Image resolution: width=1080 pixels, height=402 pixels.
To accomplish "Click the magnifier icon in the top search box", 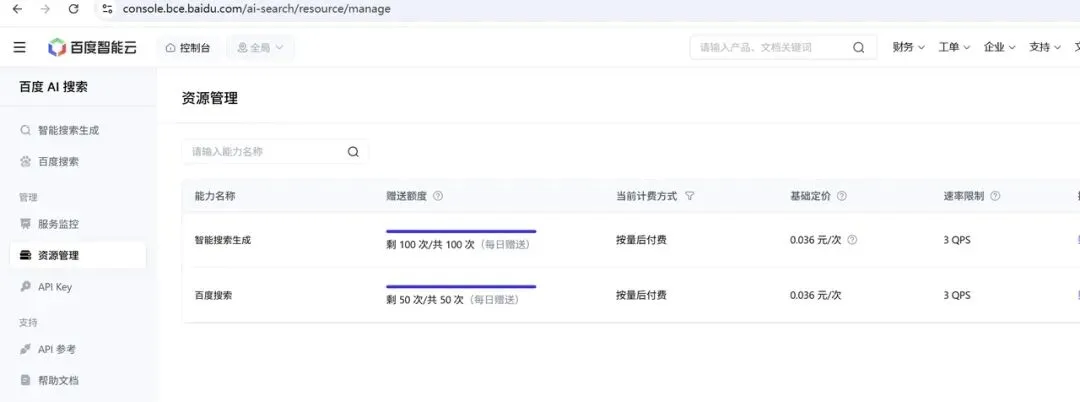I will (858, 47).
